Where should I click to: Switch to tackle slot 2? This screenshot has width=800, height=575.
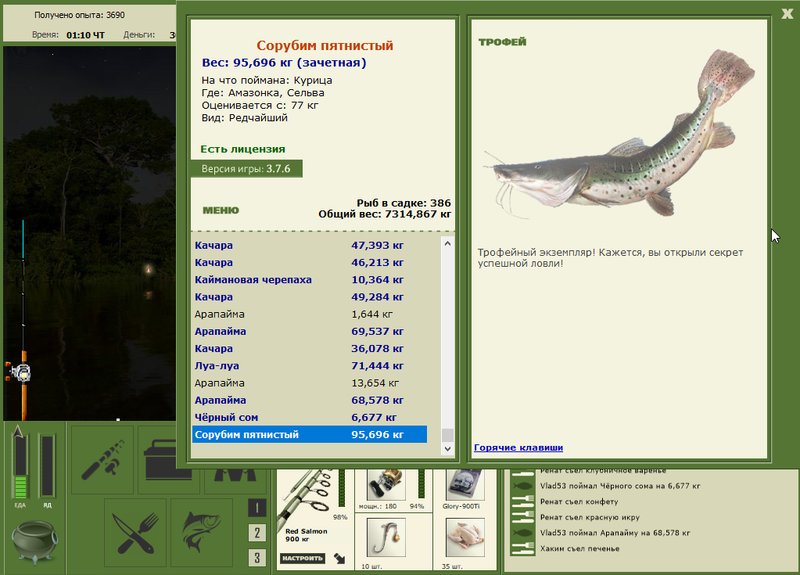257,533
